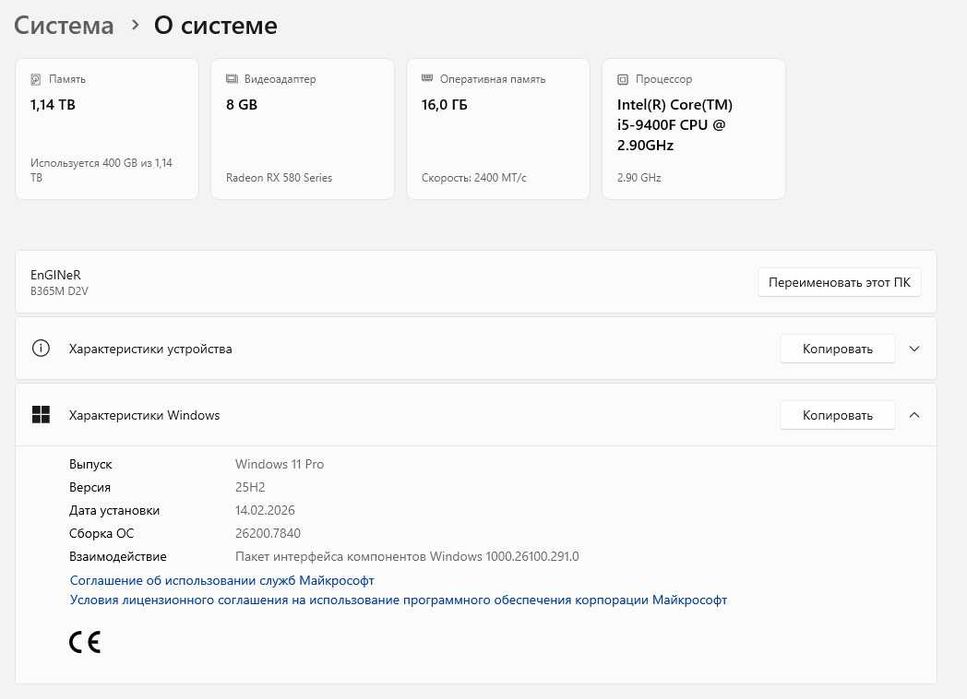Select model text B365M D2V

(59, 291)
